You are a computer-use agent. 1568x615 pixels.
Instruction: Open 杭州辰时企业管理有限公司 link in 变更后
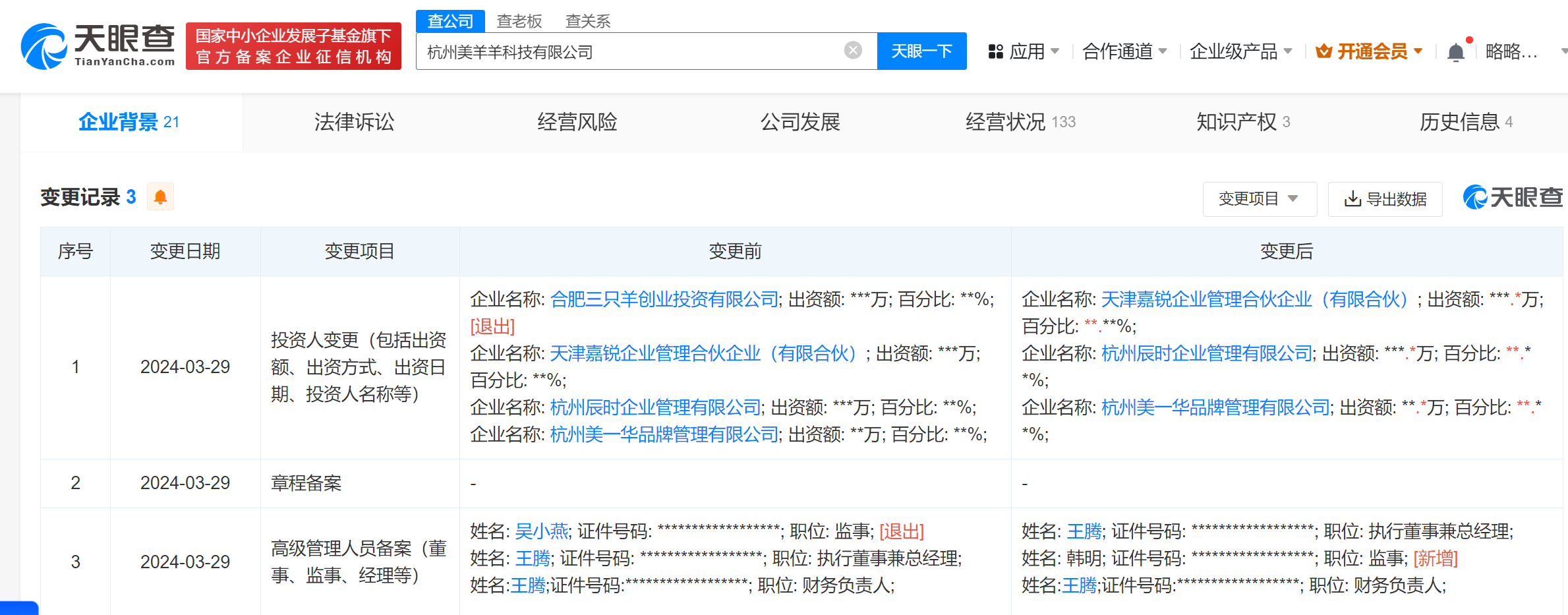coord(1207,353)
